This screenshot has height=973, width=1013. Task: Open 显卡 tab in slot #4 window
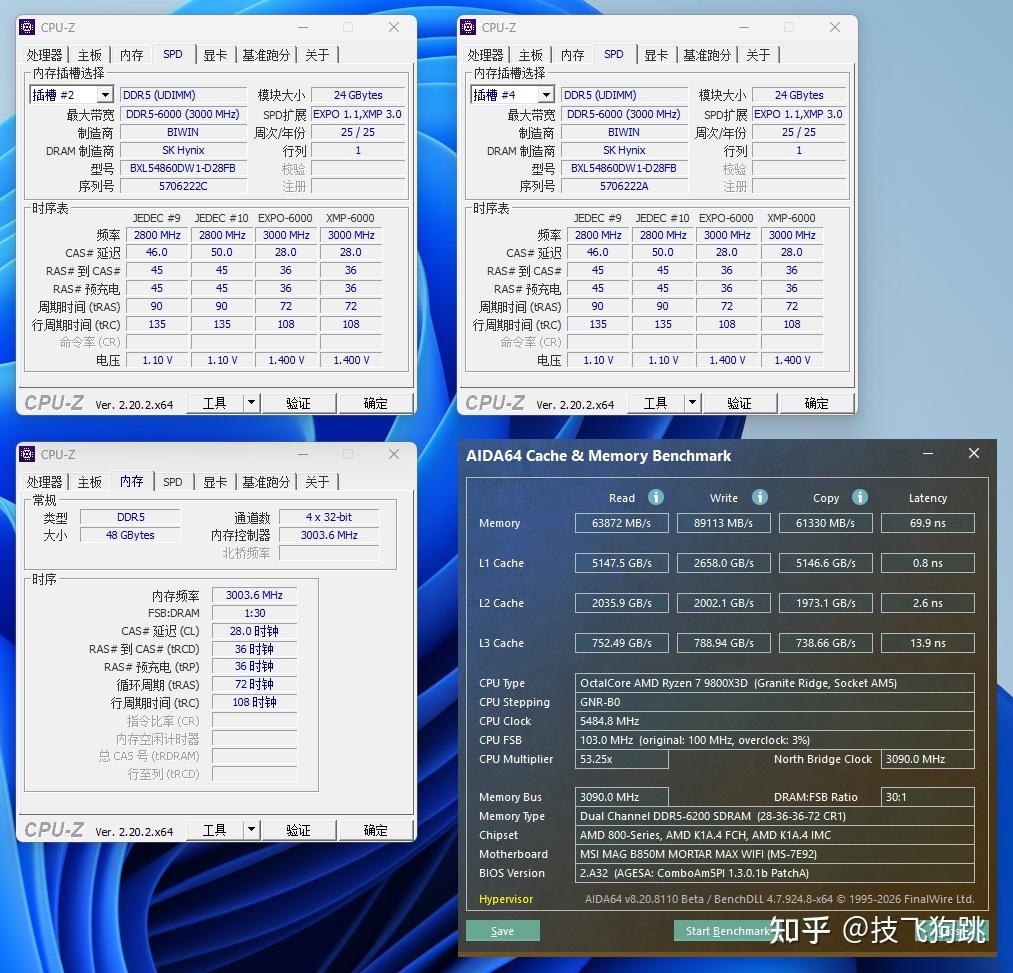pos(656,55)
